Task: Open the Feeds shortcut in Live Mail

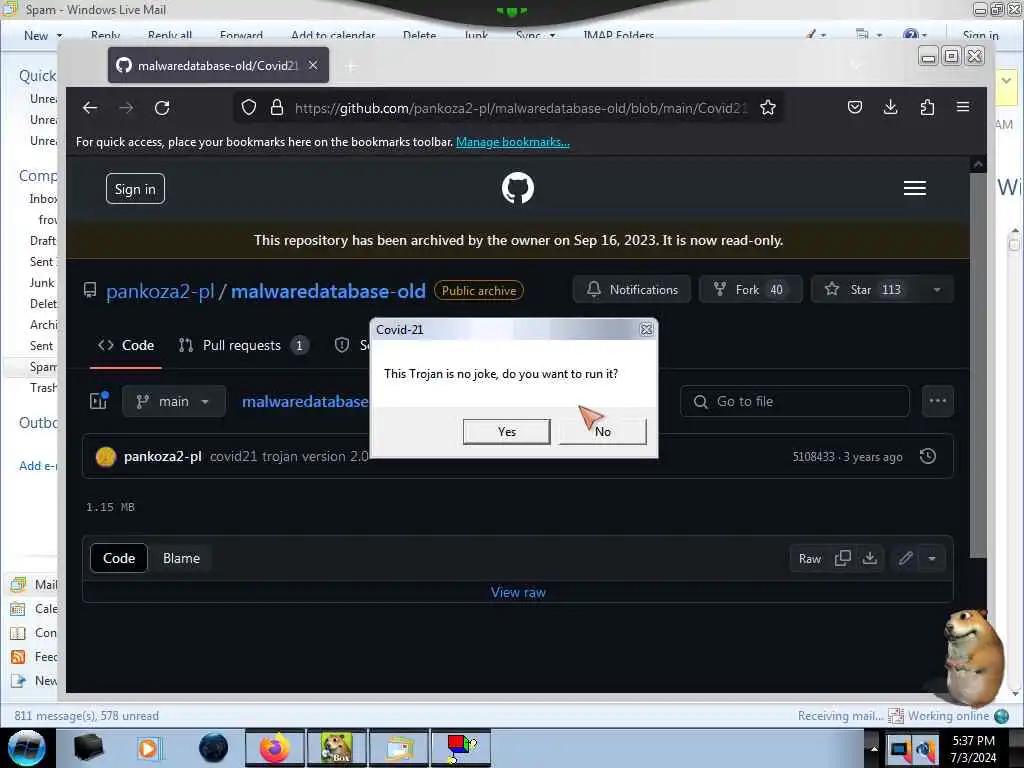Action: (x=34, y=657)
